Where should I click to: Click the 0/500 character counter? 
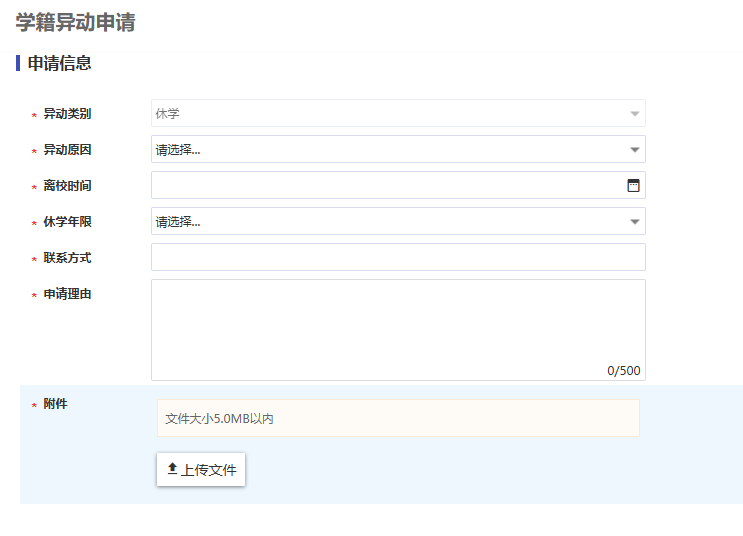[x=623, y=371]
